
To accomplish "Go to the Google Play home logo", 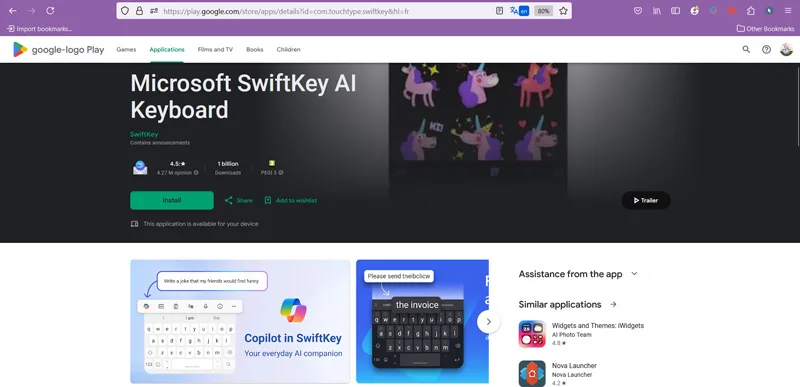I will click(x=59, y=49).
